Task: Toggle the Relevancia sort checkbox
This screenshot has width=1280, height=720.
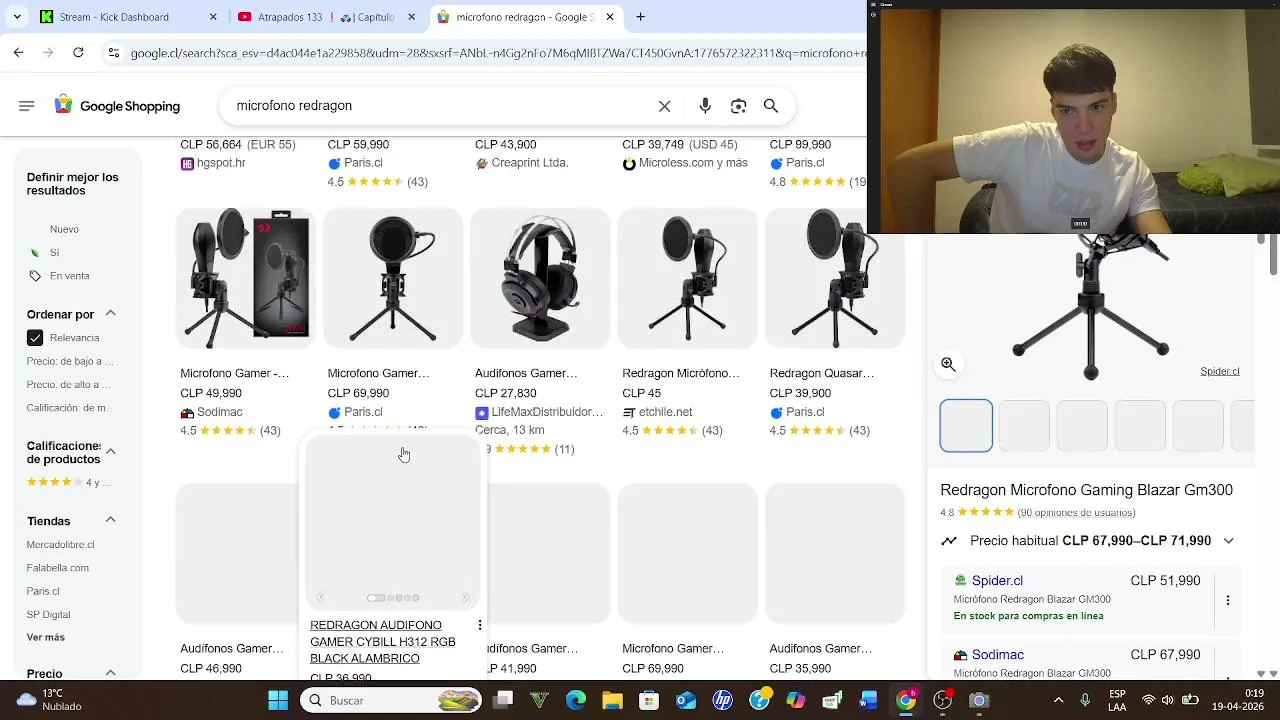Action: (35, 338)
